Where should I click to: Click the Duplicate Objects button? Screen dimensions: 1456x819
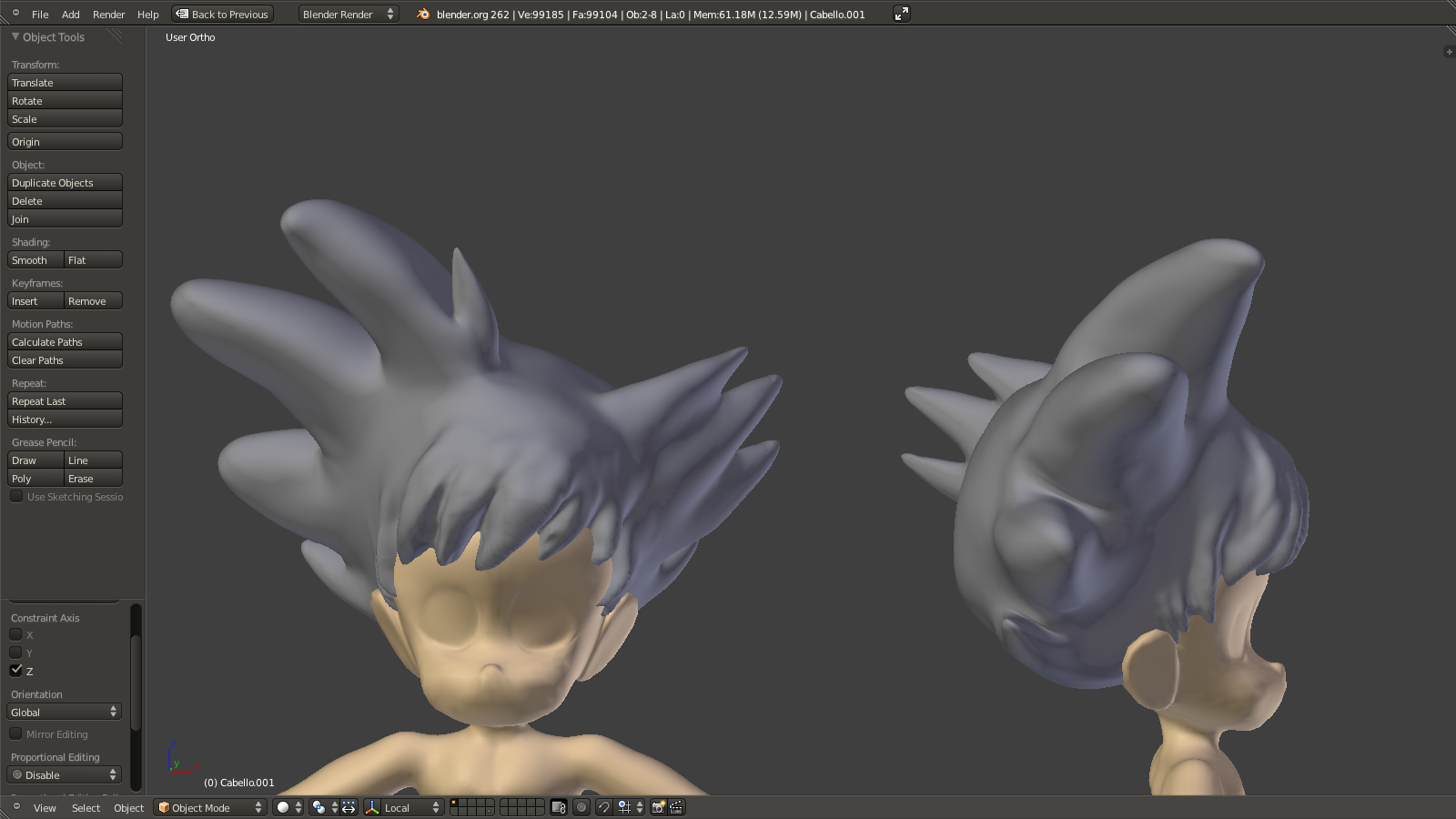click(65, 183)
